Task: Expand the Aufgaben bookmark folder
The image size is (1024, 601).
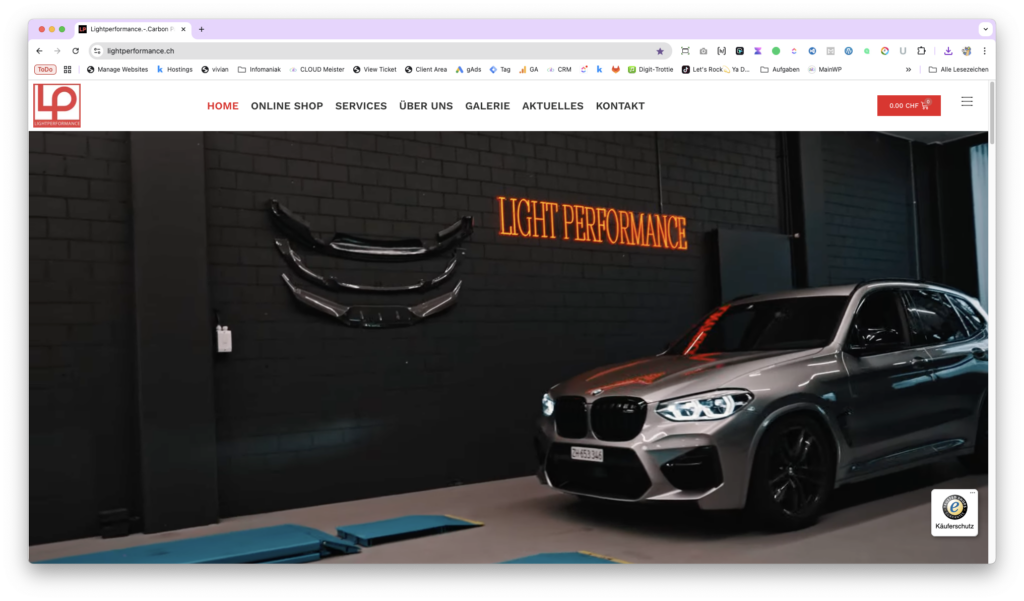Action: click(780, 69)
